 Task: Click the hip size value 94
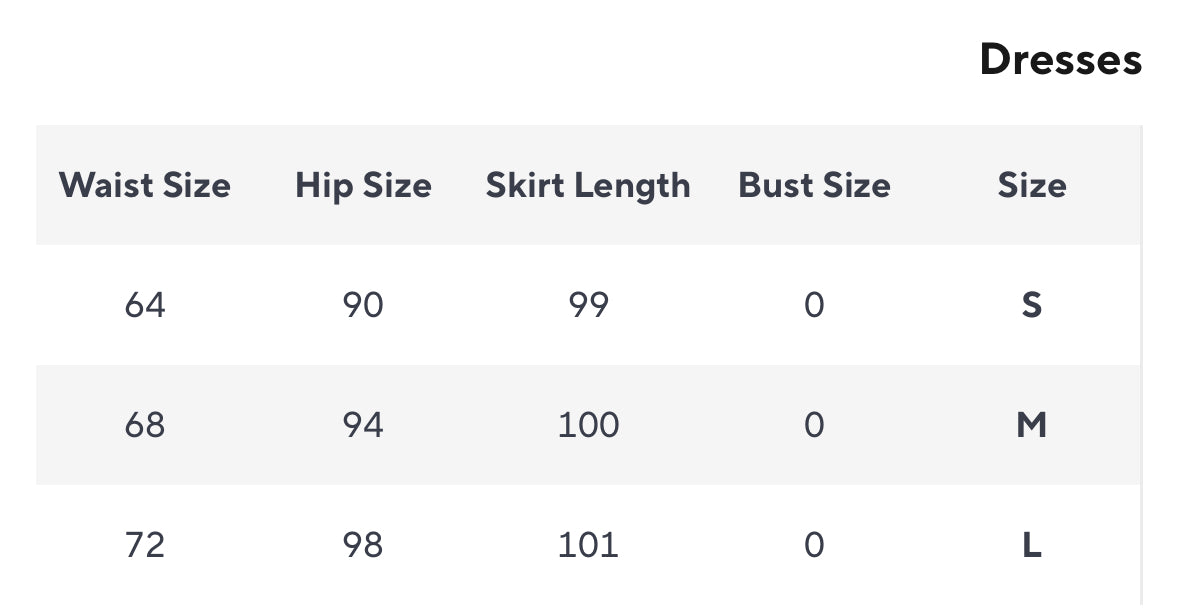363,425
